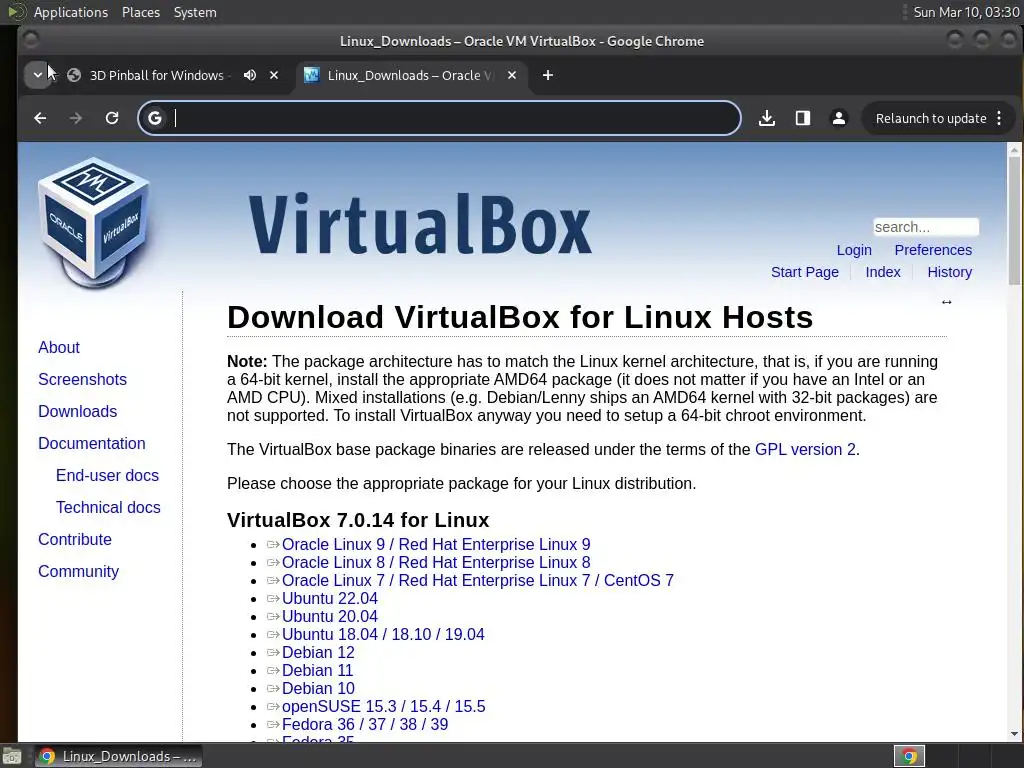This screenshot has width=1024, height=768.
Task: Click external link icon before Debian 12
Action: [273, 652]
